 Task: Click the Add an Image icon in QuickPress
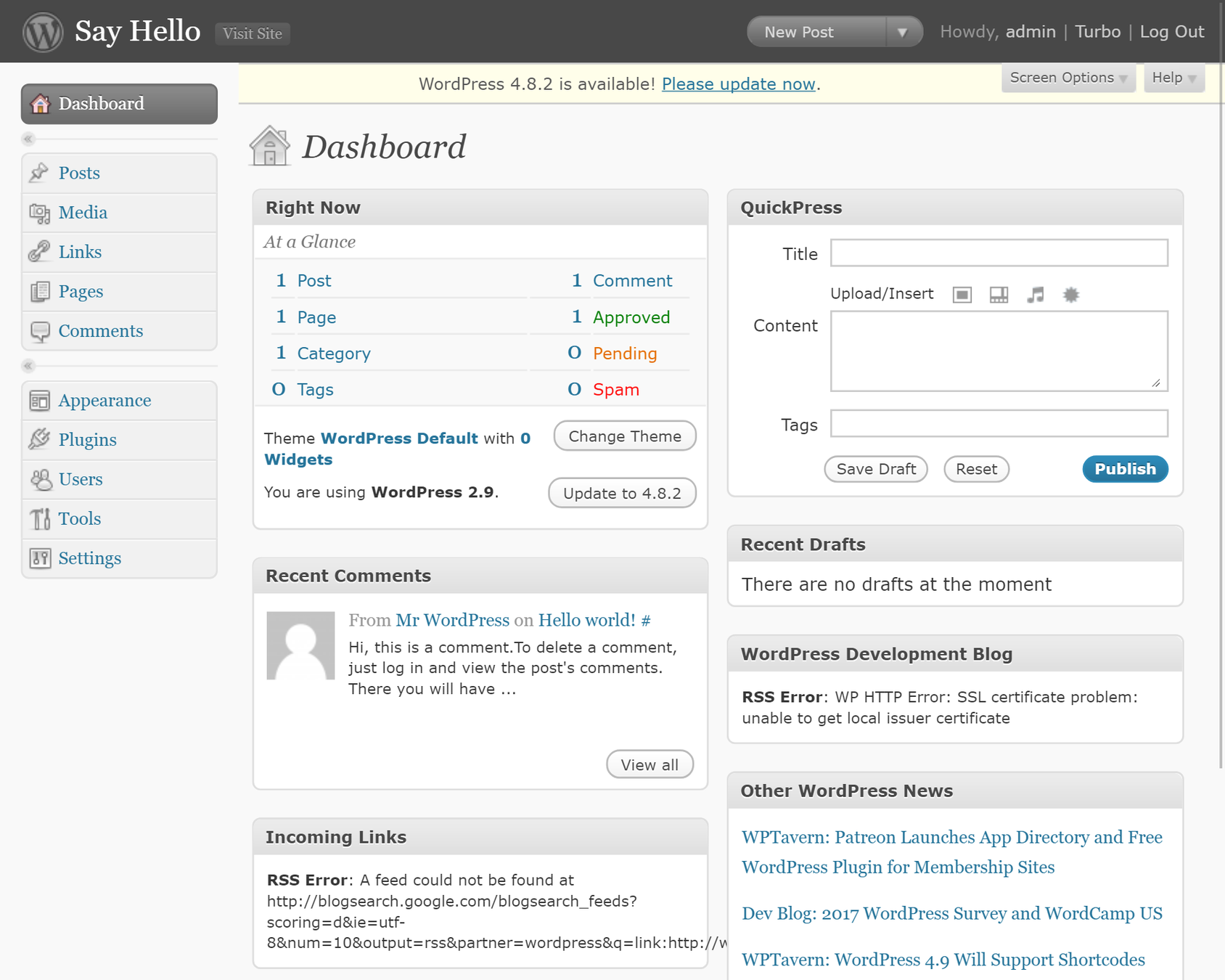(x=962, y=295)
